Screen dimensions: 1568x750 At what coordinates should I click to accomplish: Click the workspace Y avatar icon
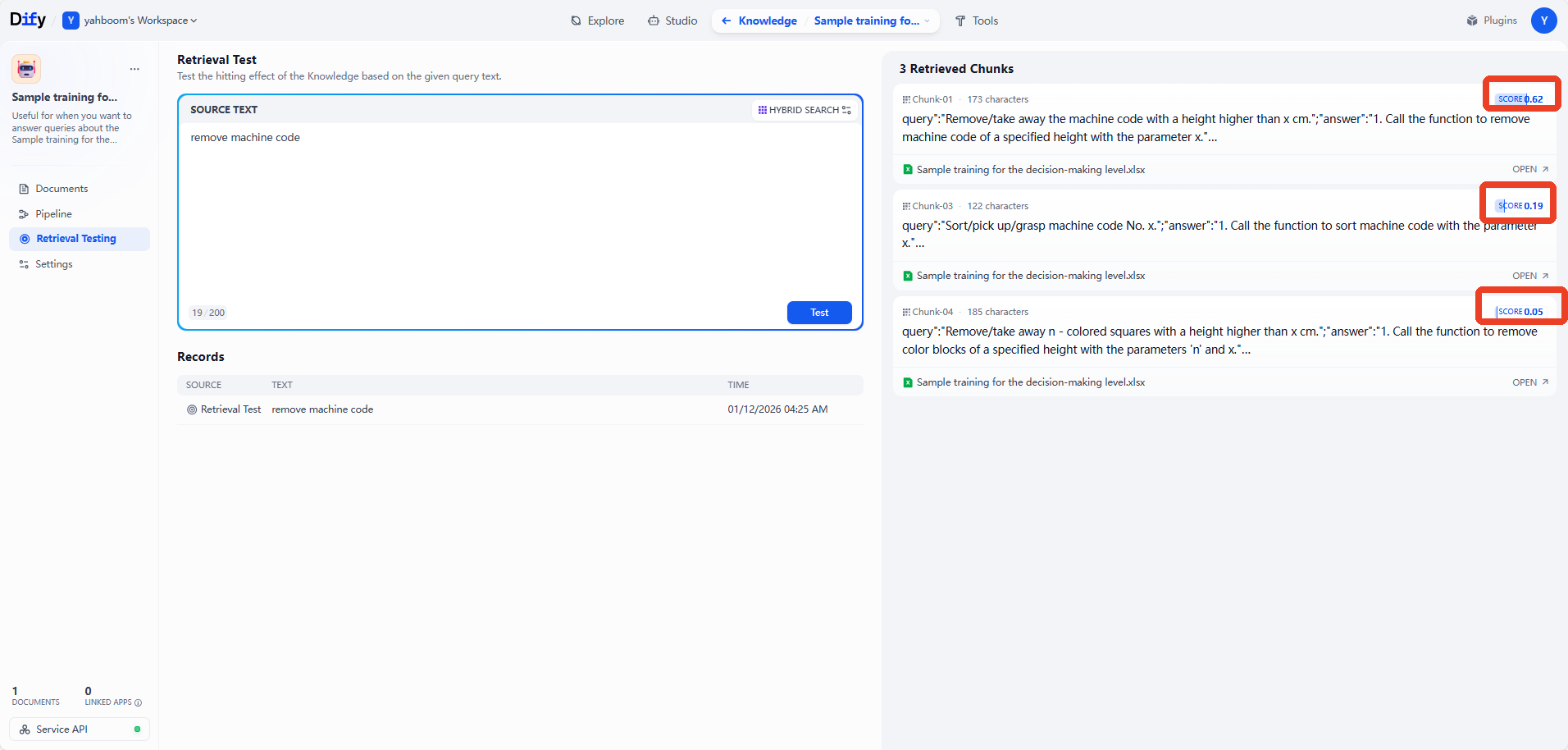tap(71, 21)
